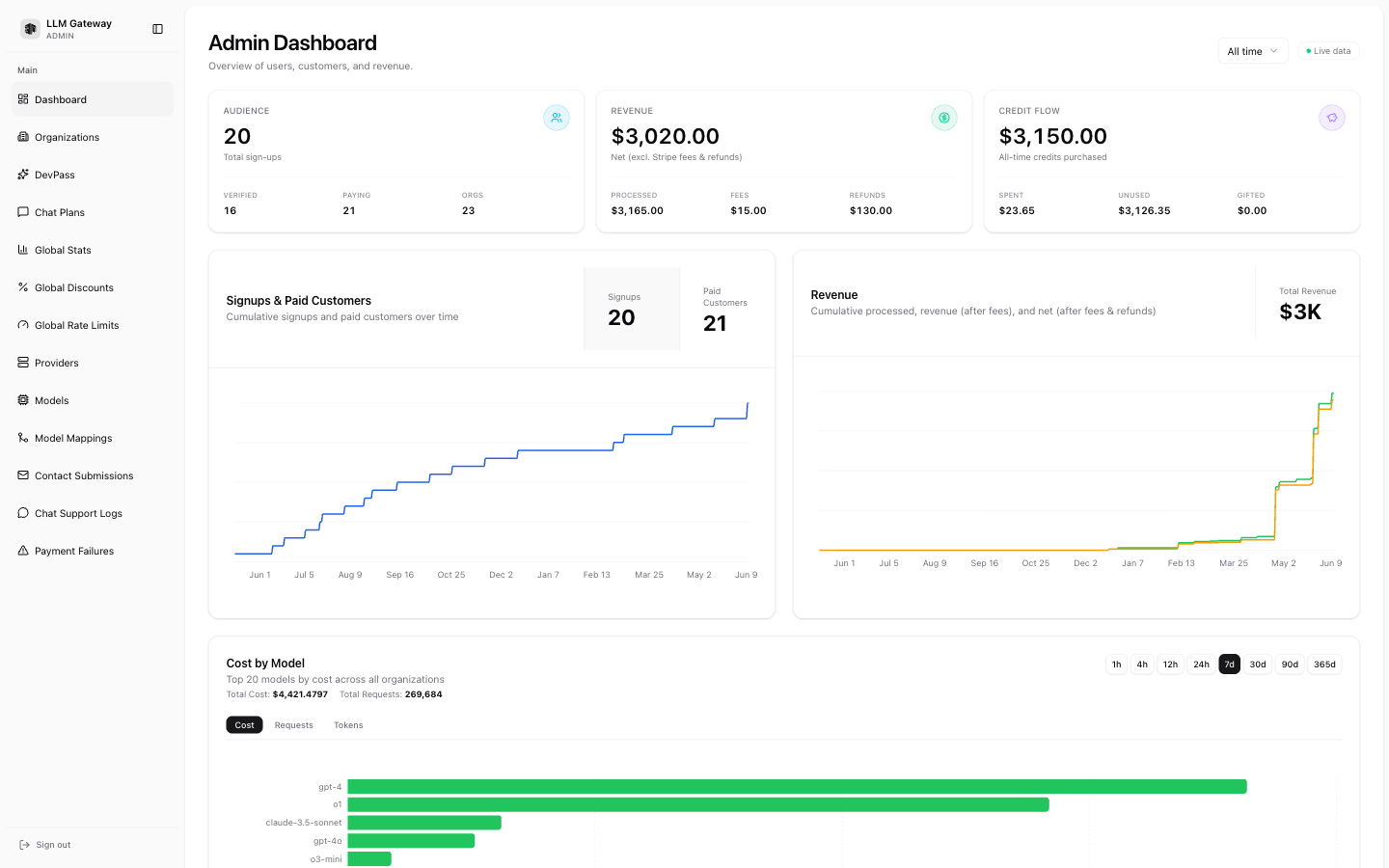This screenshot has width=1389, height=868.
Task: Click the o1 cost bar
Action: coord(698,804)
